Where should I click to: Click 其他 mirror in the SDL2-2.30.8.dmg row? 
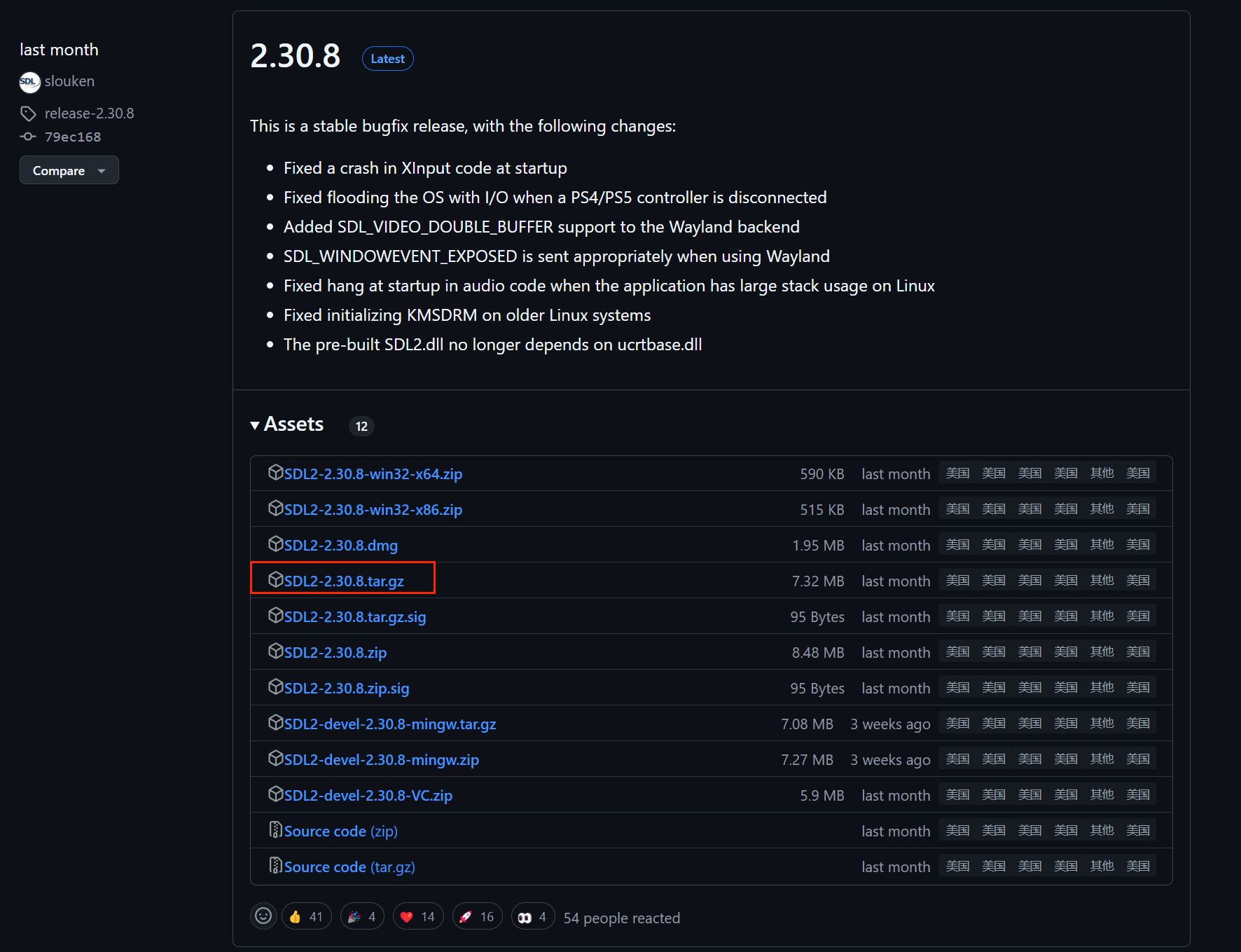(x=1102, y=545)
